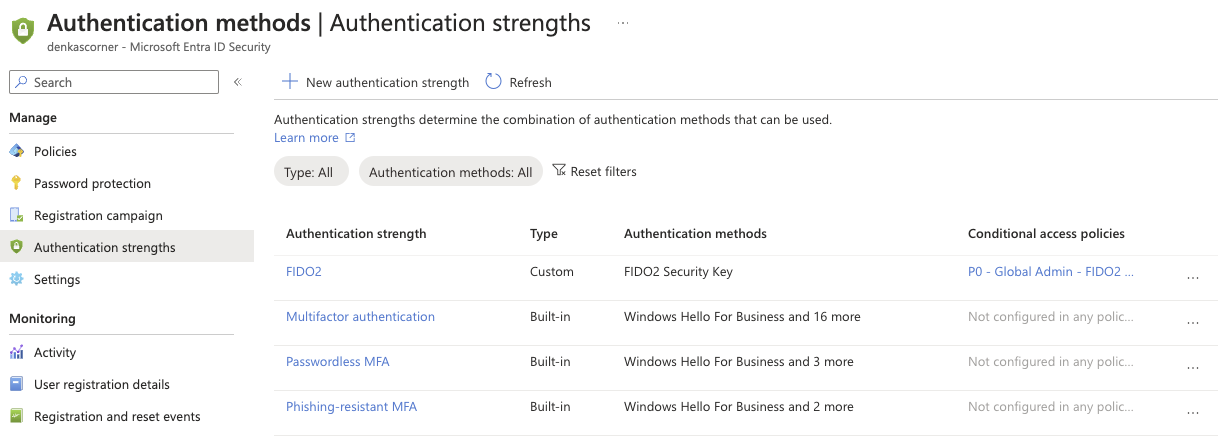Click Built-in type in Multifactor authentication row
The image size is (1218, 438).
pyautogui.click(x=550, y=317)
